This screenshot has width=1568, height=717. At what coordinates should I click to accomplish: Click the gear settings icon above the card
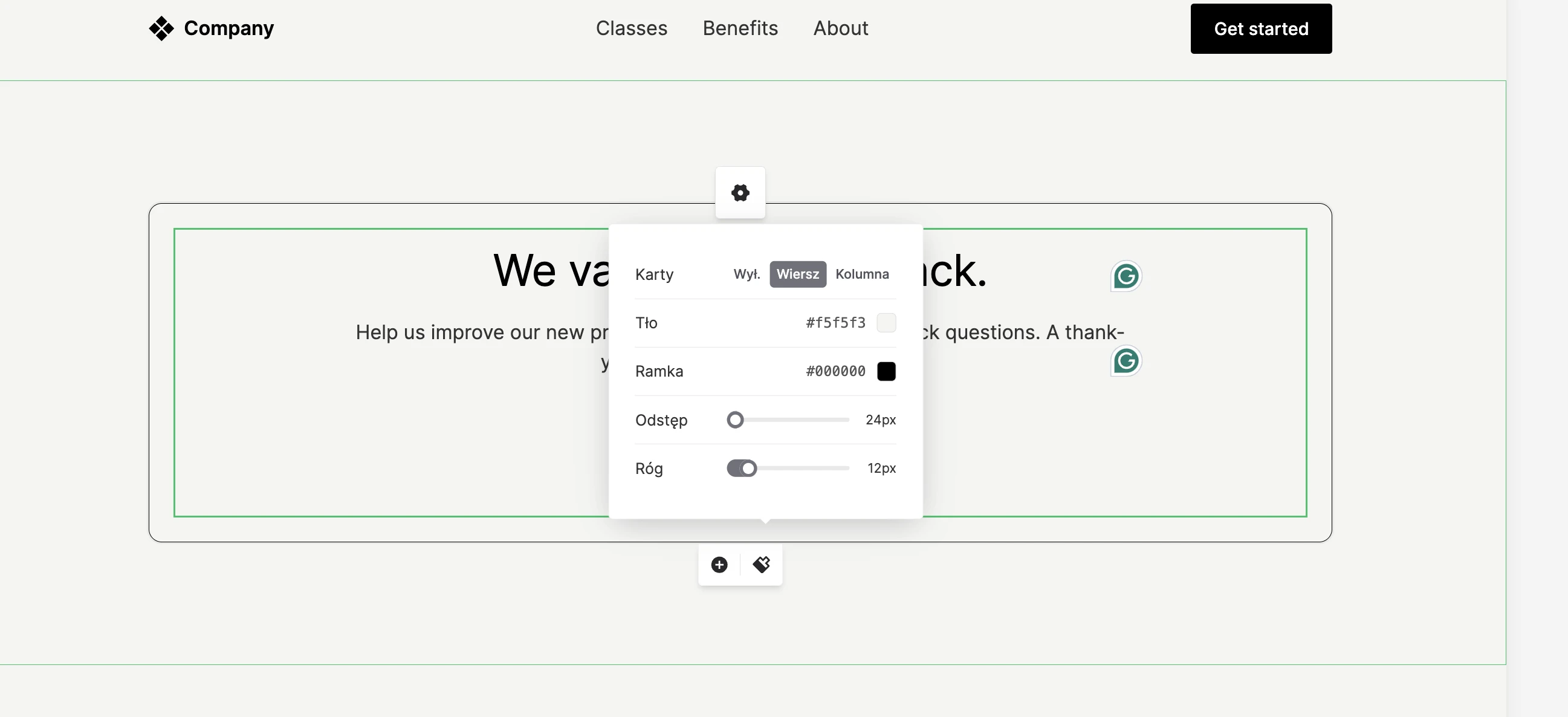tap(740, 193)
